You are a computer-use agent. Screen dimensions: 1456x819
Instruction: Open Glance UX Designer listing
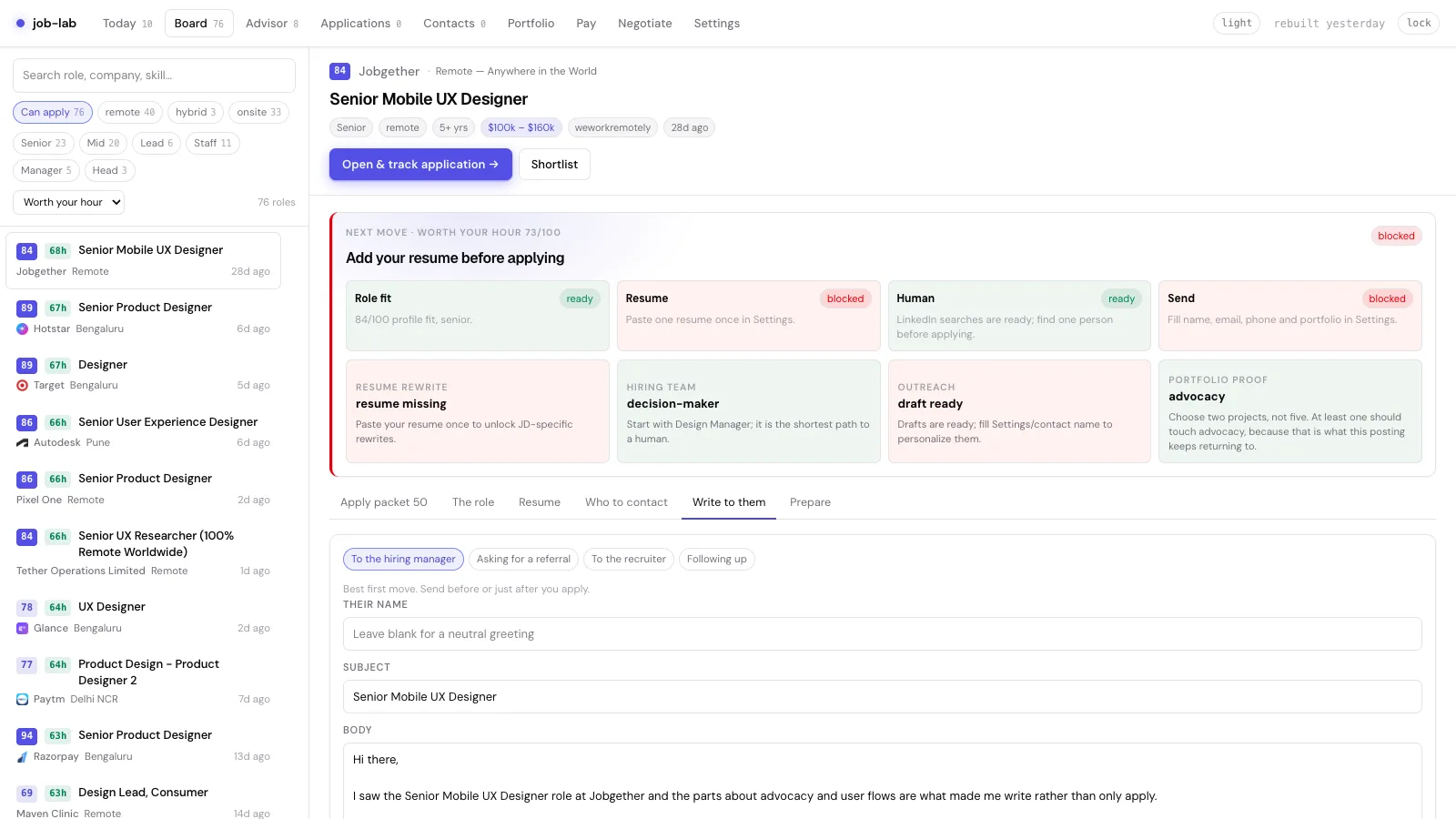pos(144,617)
